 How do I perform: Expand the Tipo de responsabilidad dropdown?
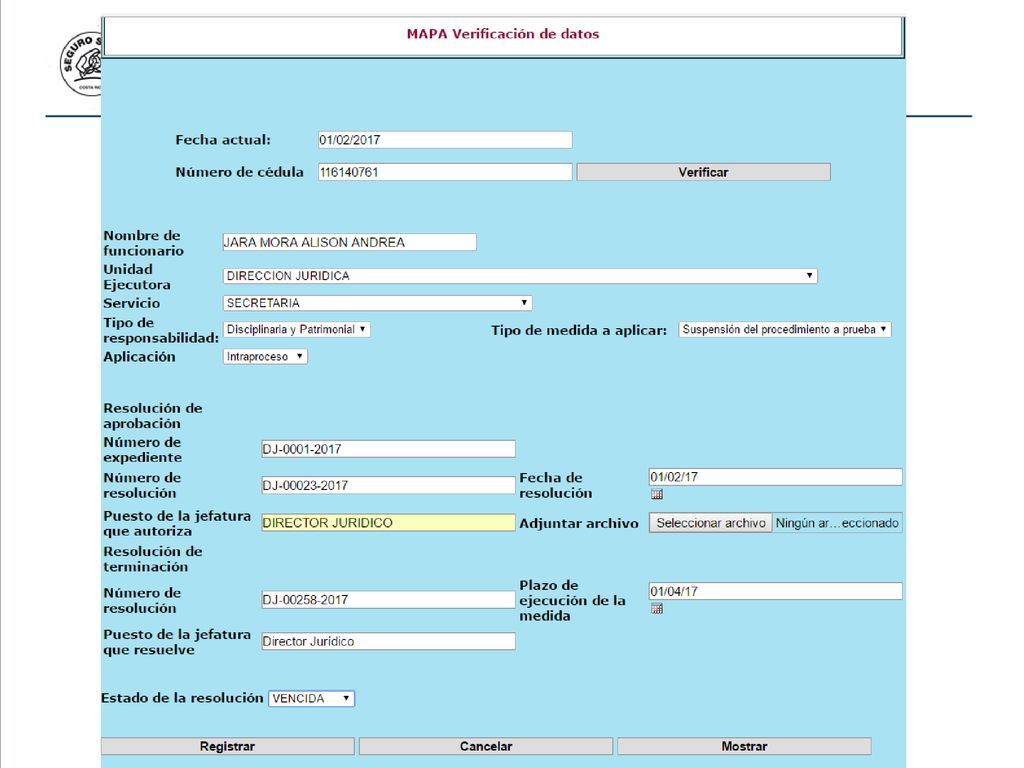[296, 330]
